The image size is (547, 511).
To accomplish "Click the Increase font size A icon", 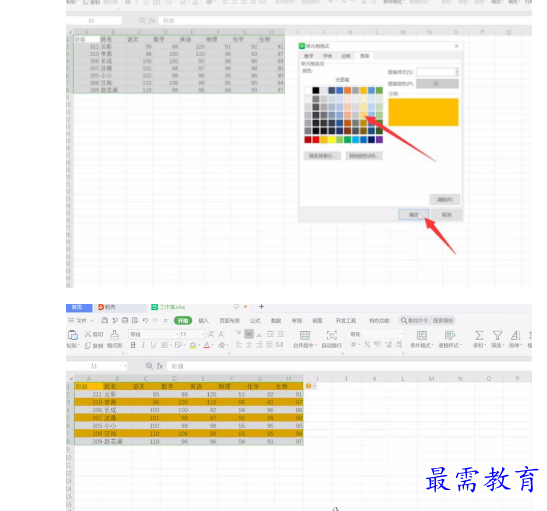I will point(211,334).
